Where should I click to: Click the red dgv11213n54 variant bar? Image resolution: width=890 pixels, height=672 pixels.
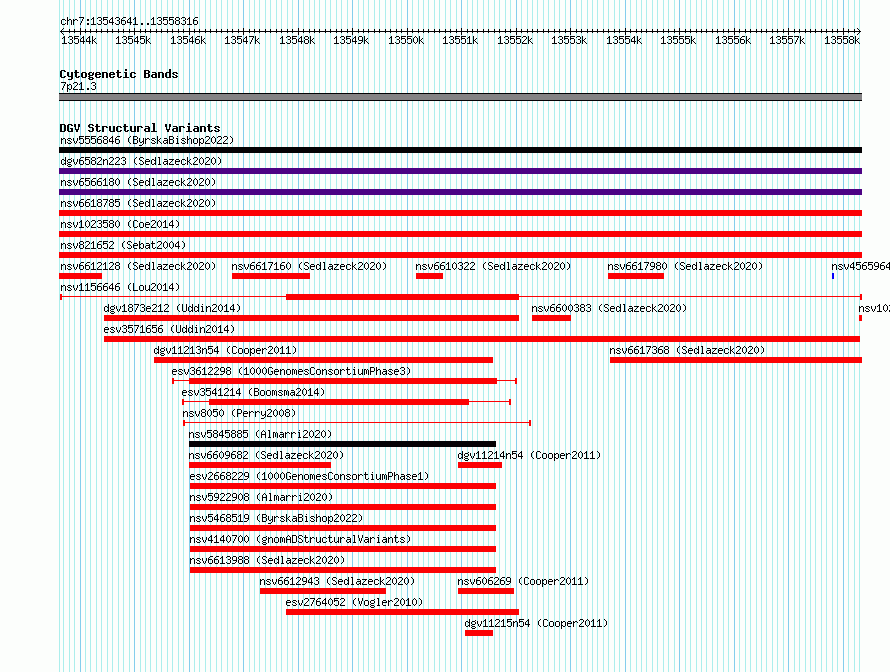click(324, 360)
